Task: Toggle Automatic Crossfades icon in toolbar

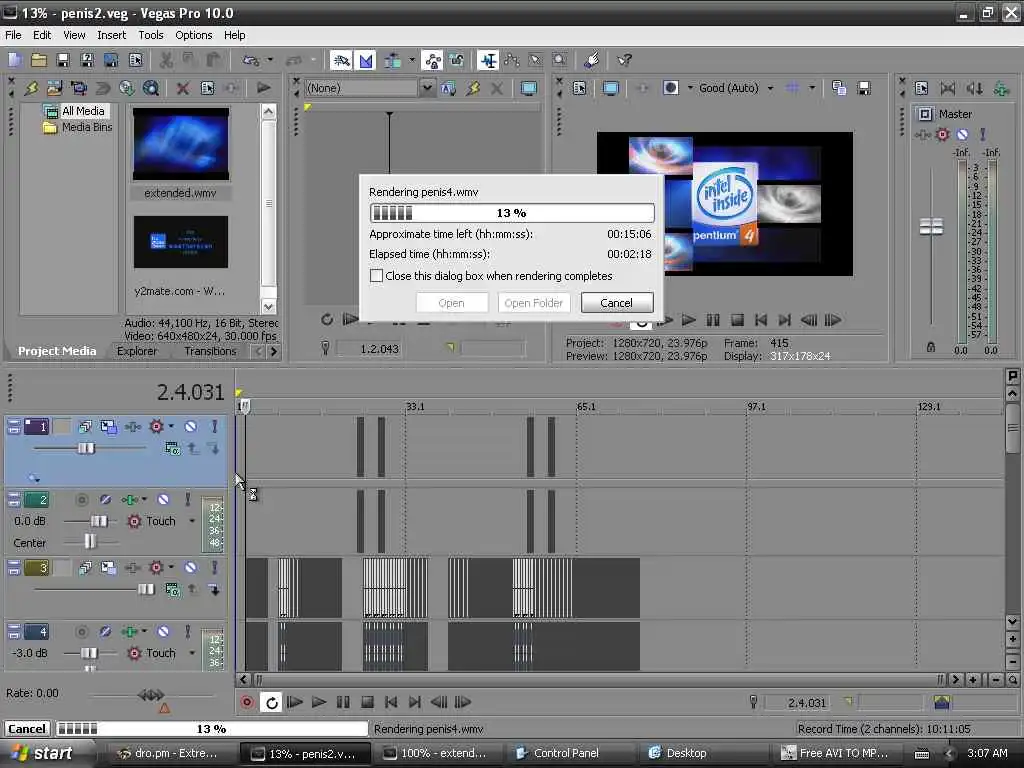Action: pyautogui.click(x=366, y=60)
